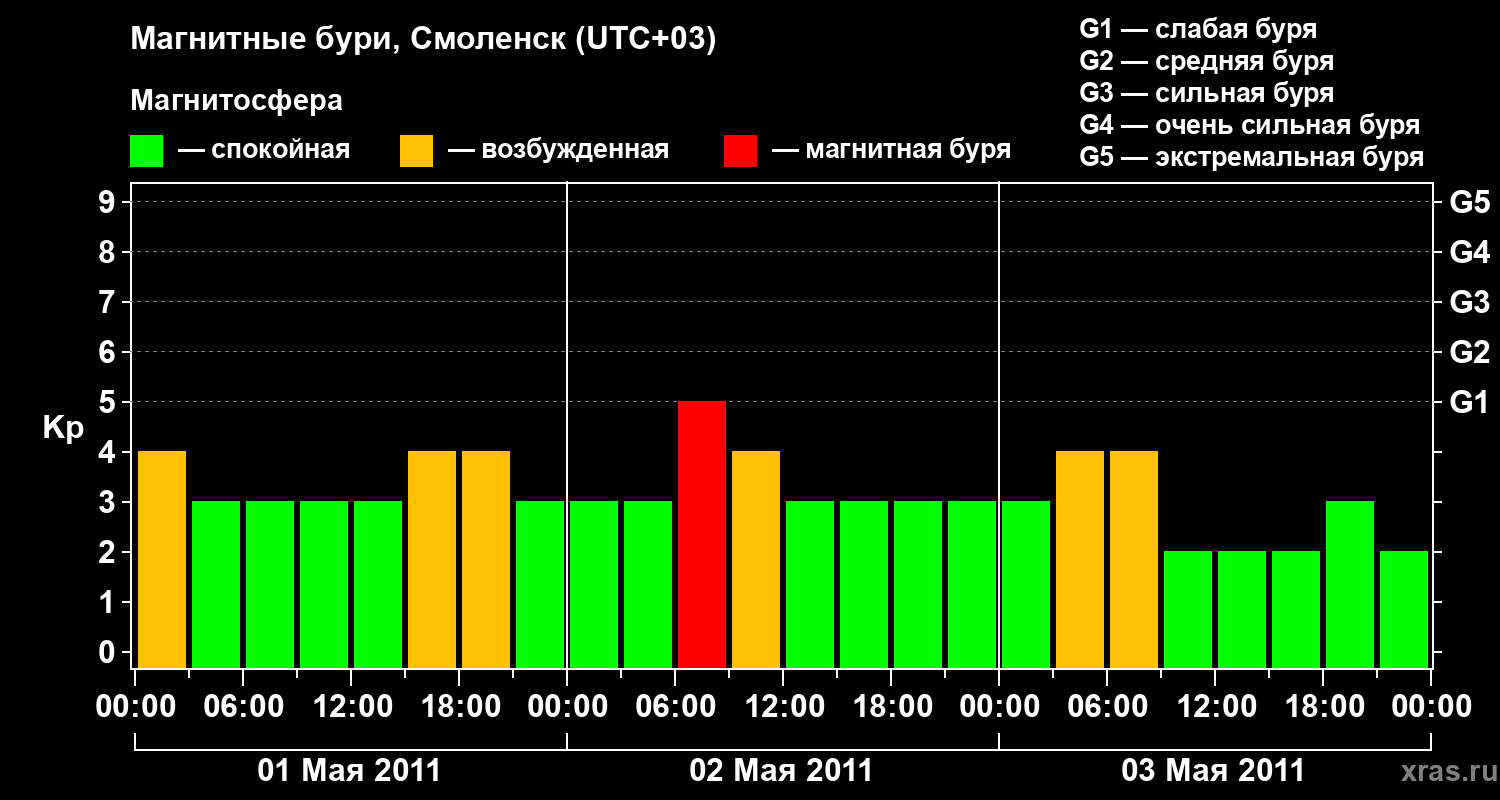Viewport: 1500px width, 800px height.
Task: Click the G2 label on the right axis
Action: click(1469, 352)
